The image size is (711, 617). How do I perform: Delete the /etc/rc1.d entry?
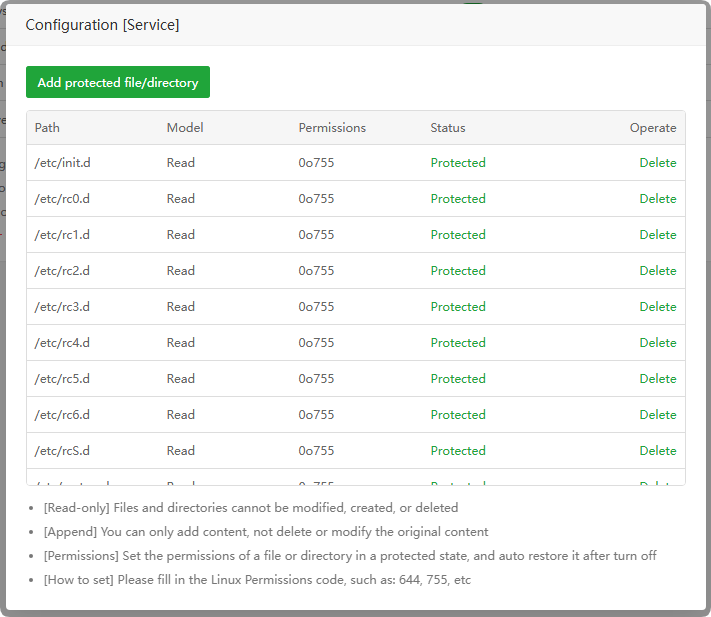point(657,235)
